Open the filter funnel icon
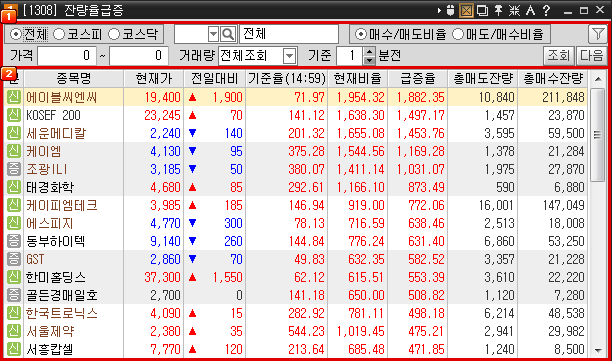This screenshot has height=361, width=612. tap(598, 34)
